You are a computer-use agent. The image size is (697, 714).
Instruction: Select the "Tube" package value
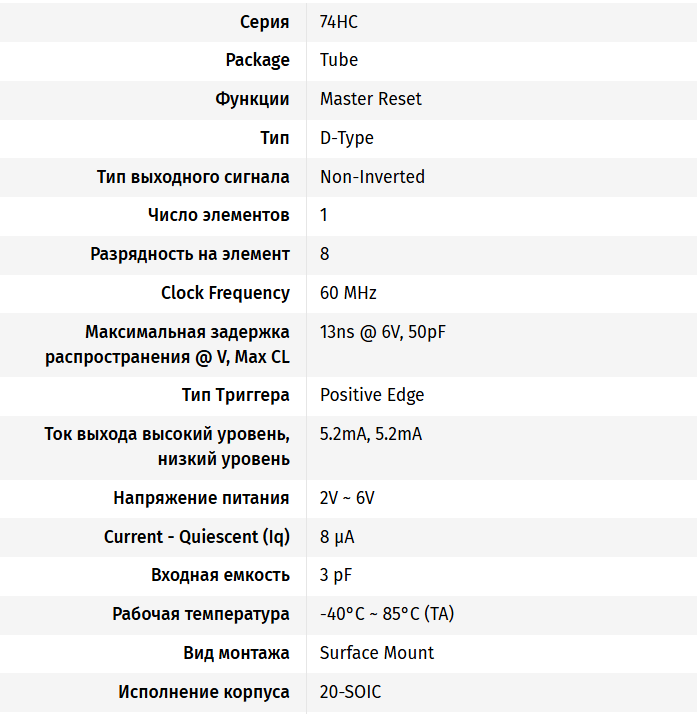339,60
